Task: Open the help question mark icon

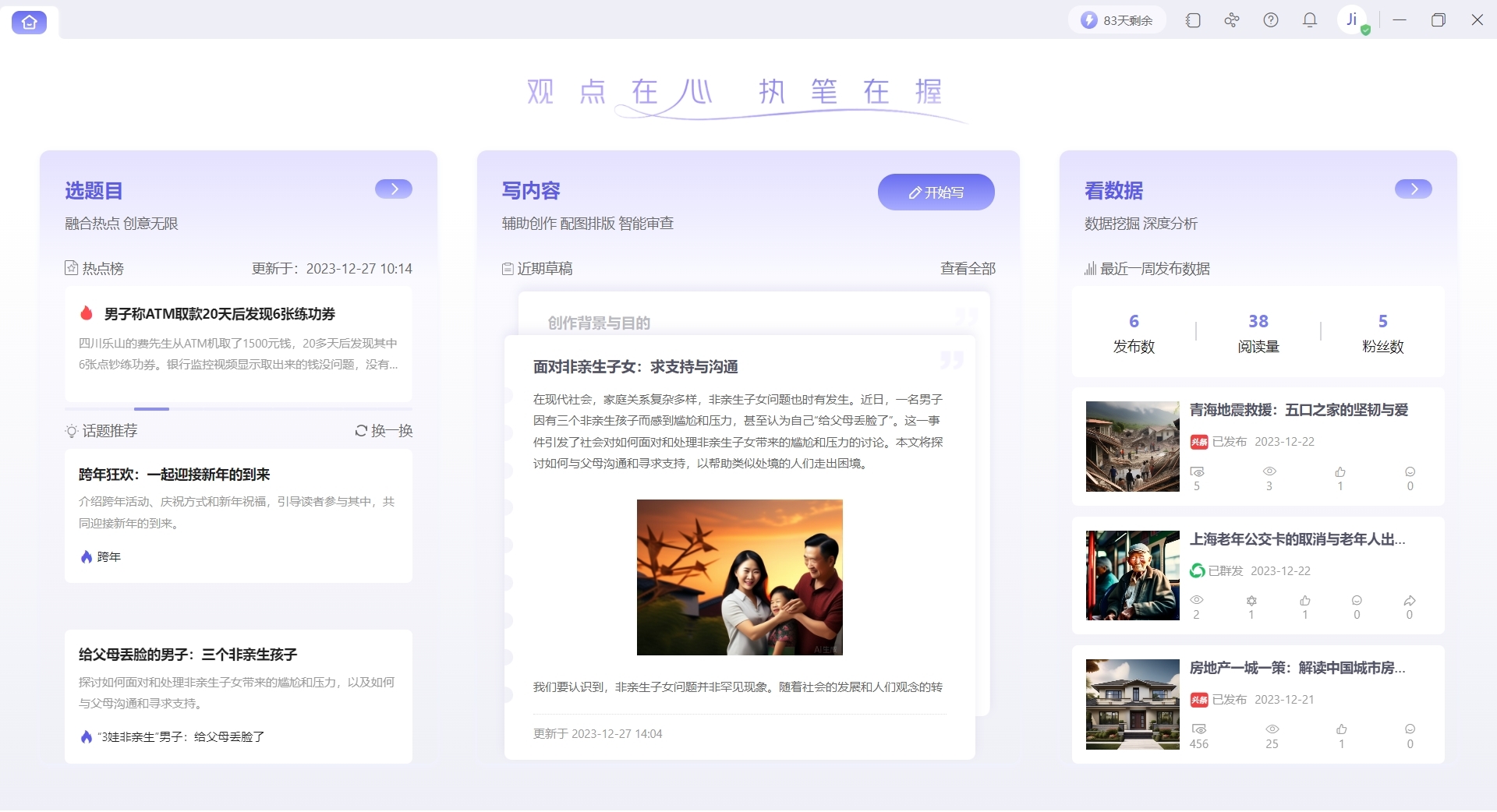Action: (1271, 20)
